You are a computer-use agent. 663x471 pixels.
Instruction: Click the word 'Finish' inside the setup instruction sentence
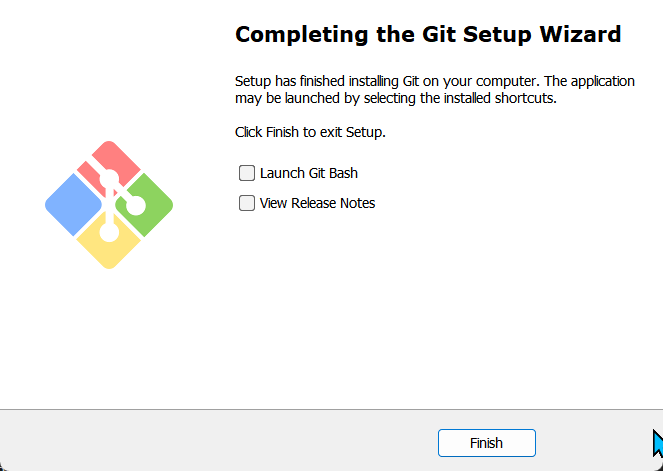[x=282, y=132]
